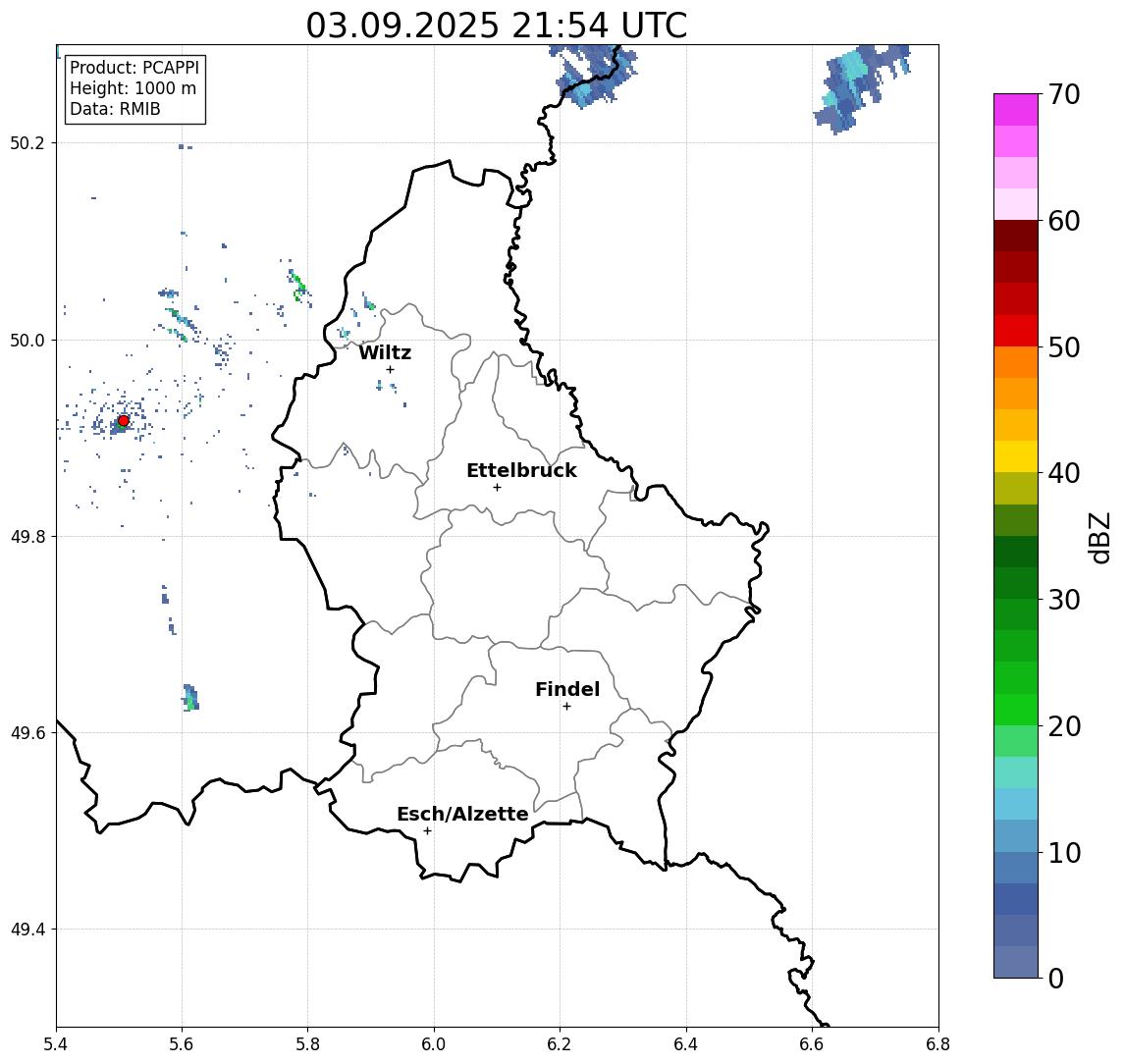The width and height of the screenshot is (1124, 1064).
Task: Click the 60 label on the colorbar
Action: [x=1064, y=221]
